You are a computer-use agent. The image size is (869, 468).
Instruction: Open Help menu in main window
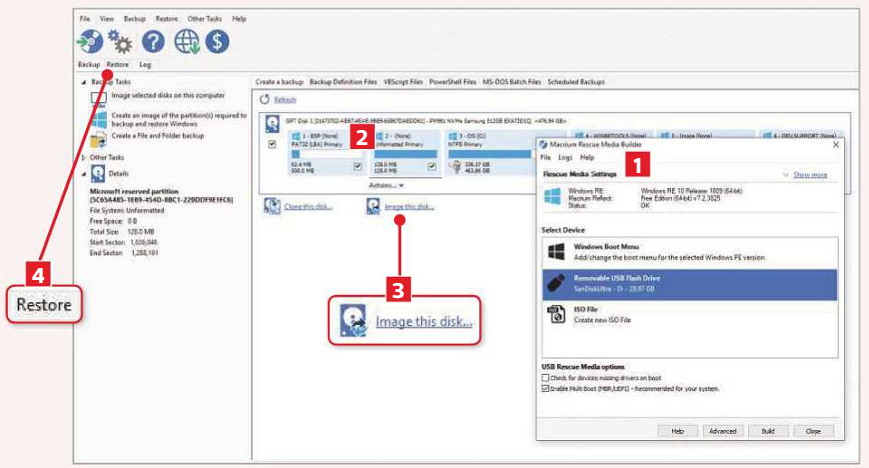click(239, 19)
